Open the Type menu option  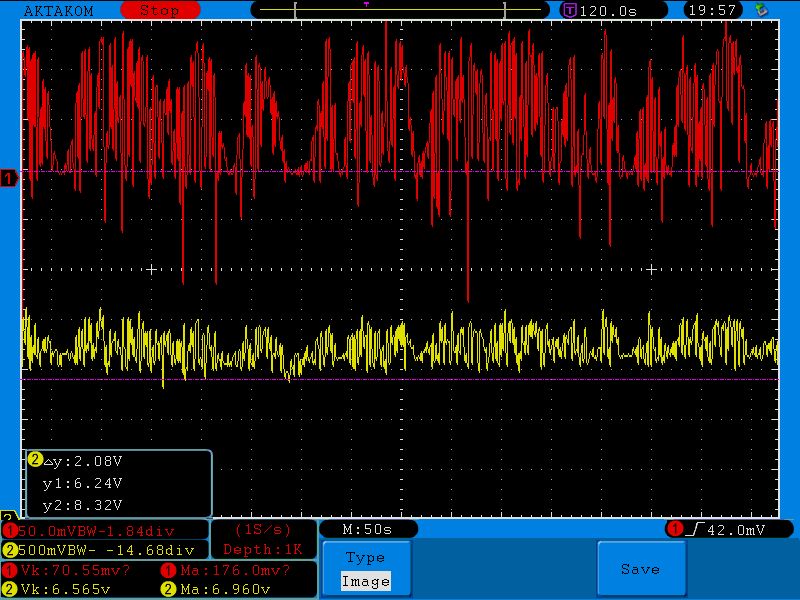(x=365, y=558)
